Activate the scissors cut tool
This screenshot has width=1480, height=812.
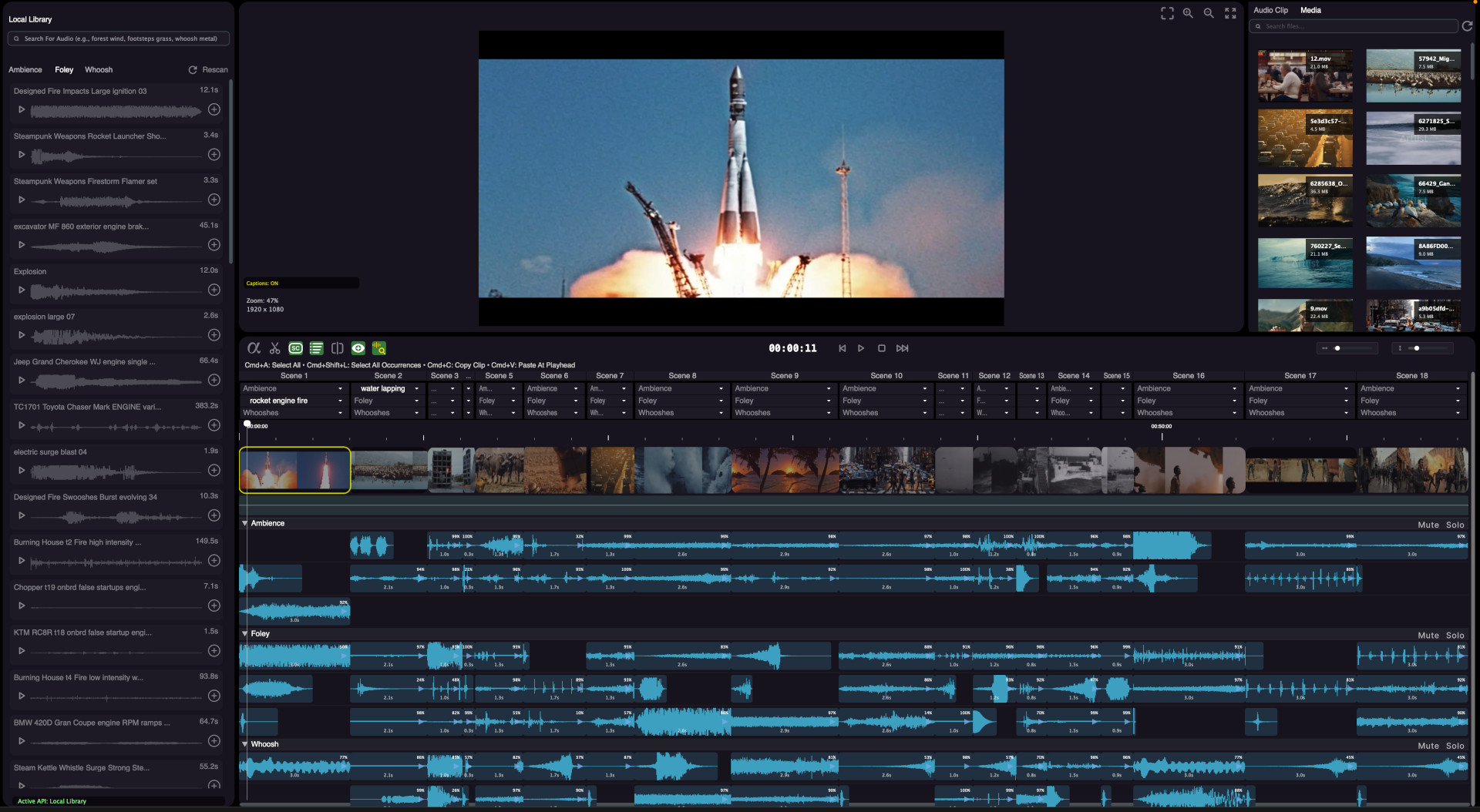(274, 347)
